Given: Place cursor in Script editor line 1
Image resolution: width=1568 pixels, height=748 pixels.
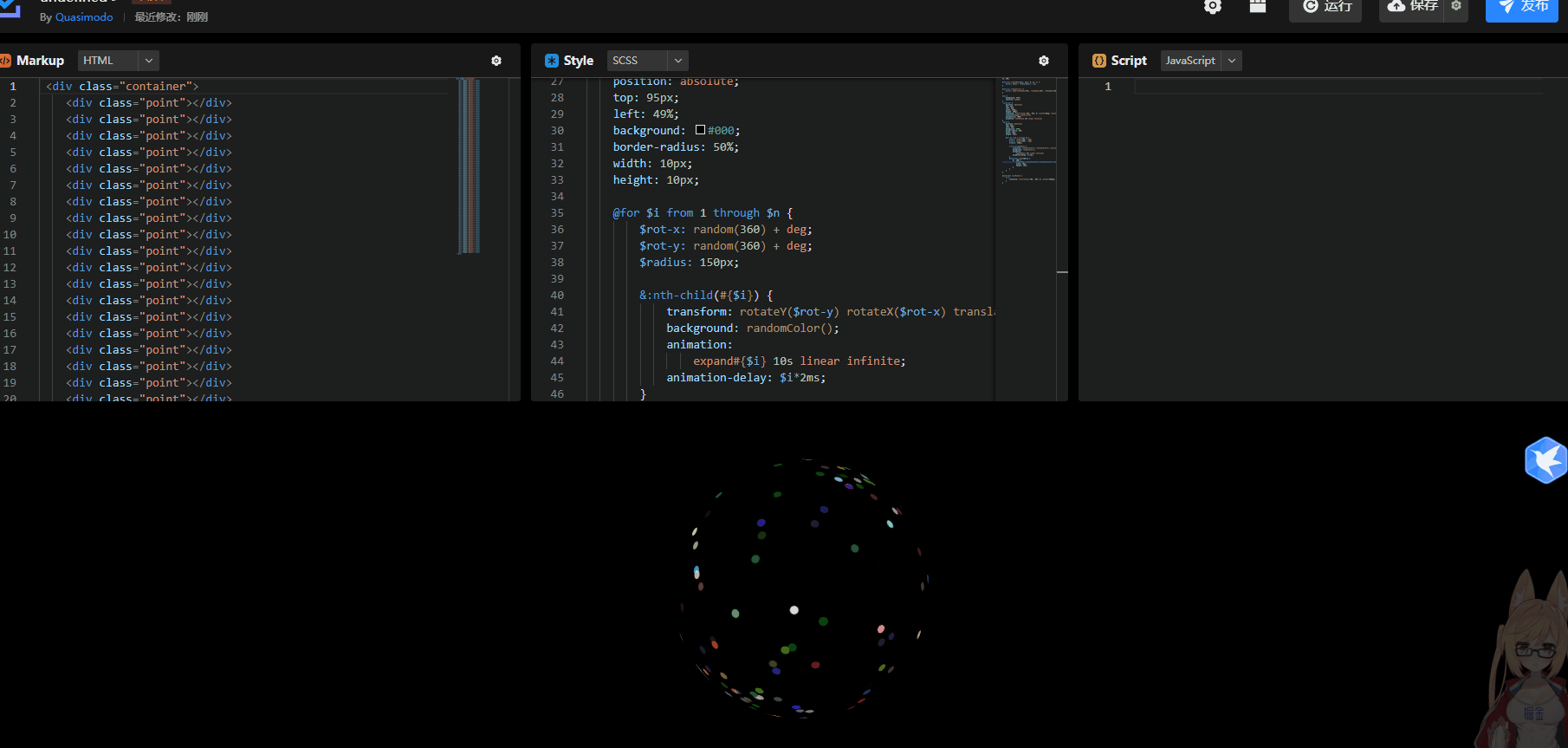Looking at the screenshot, I should 1338,87.
